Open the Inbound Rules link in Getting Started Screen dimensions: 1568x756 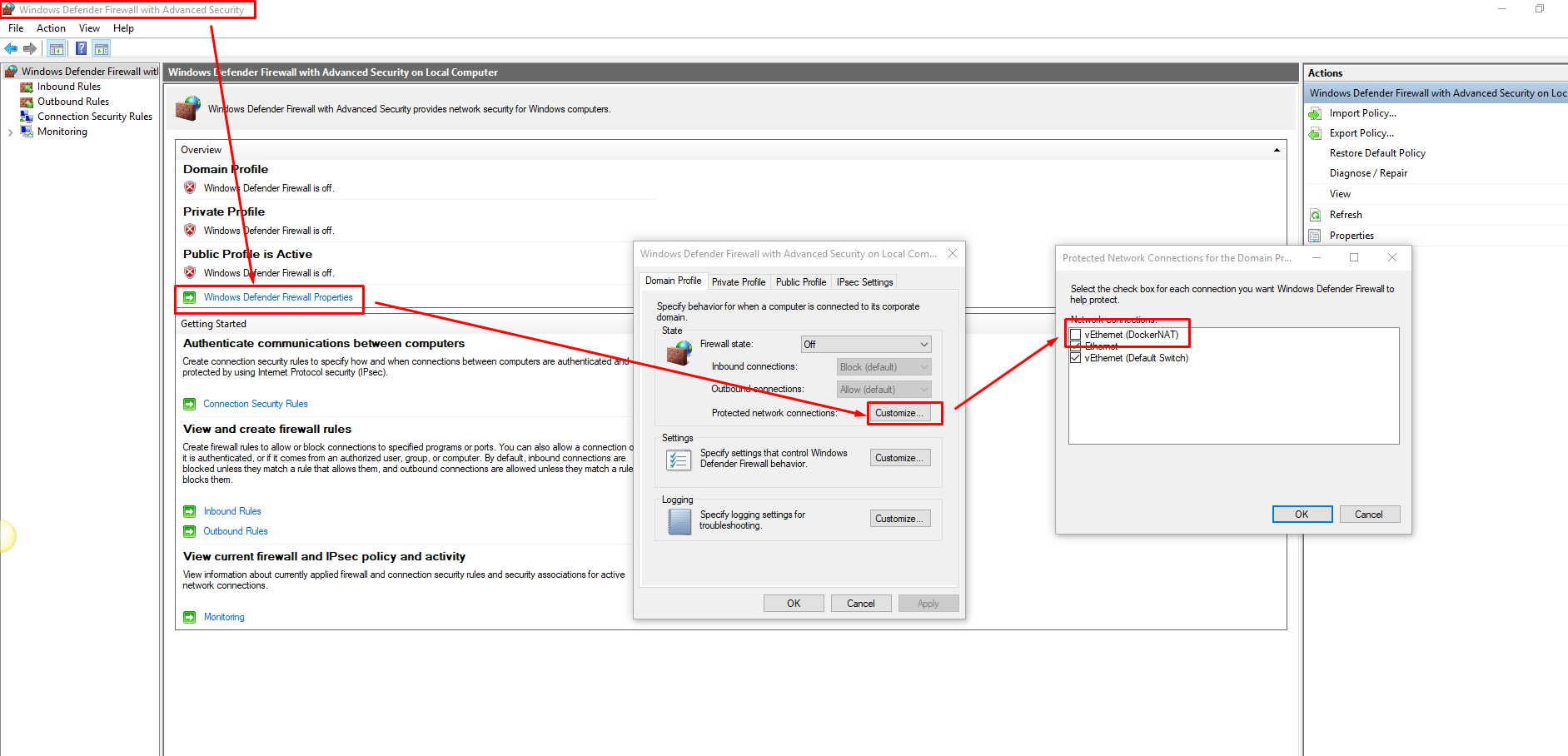pyautogui.click(x=232, y=511)
